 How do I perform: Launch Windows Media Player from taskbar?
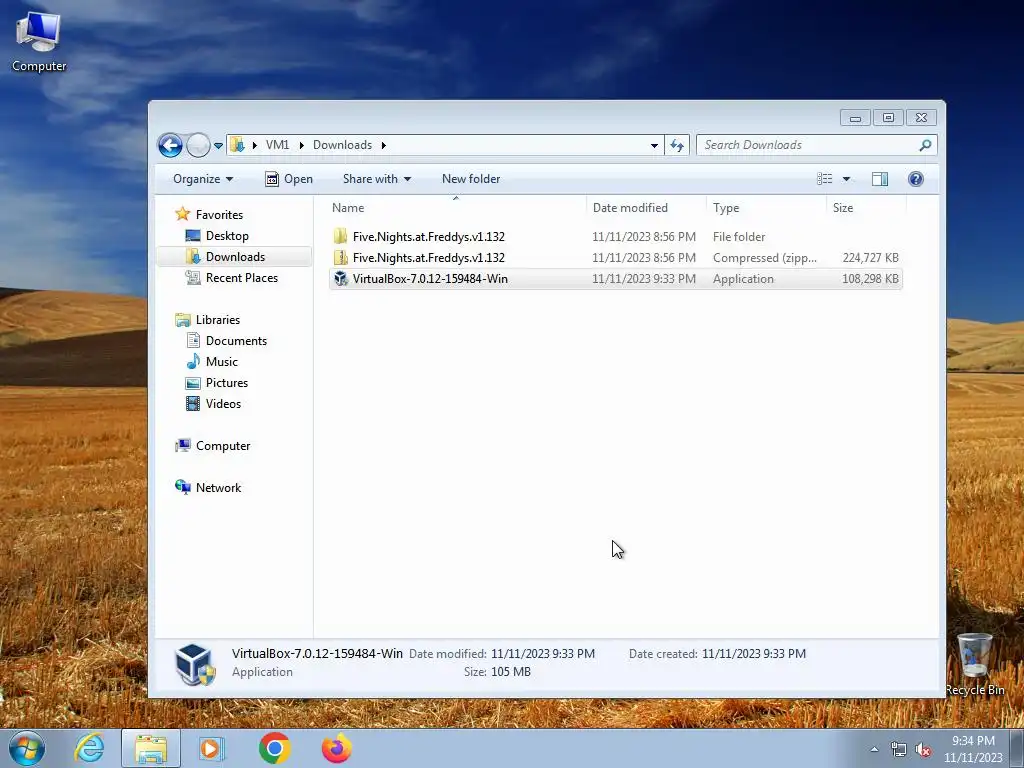(212, 748)
